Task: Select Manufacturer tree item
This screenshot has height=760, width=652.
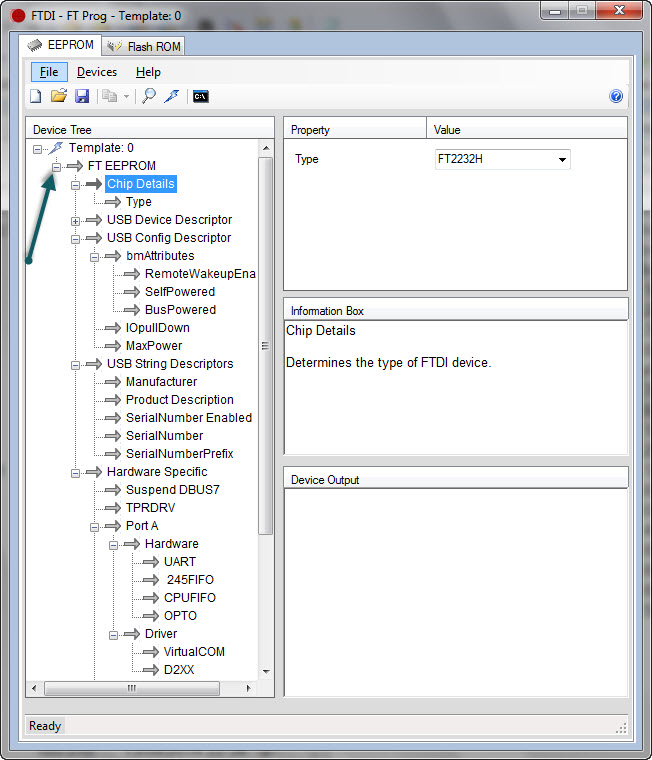Action: point(161,381)
